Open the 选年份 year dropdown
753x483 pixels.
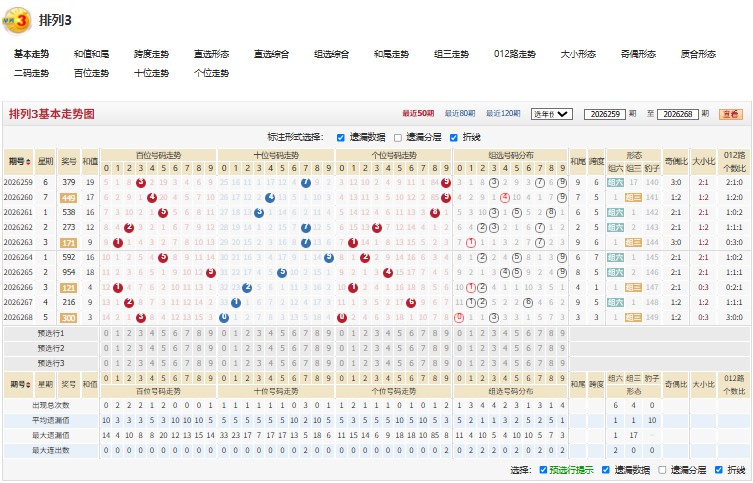point(552,114)
